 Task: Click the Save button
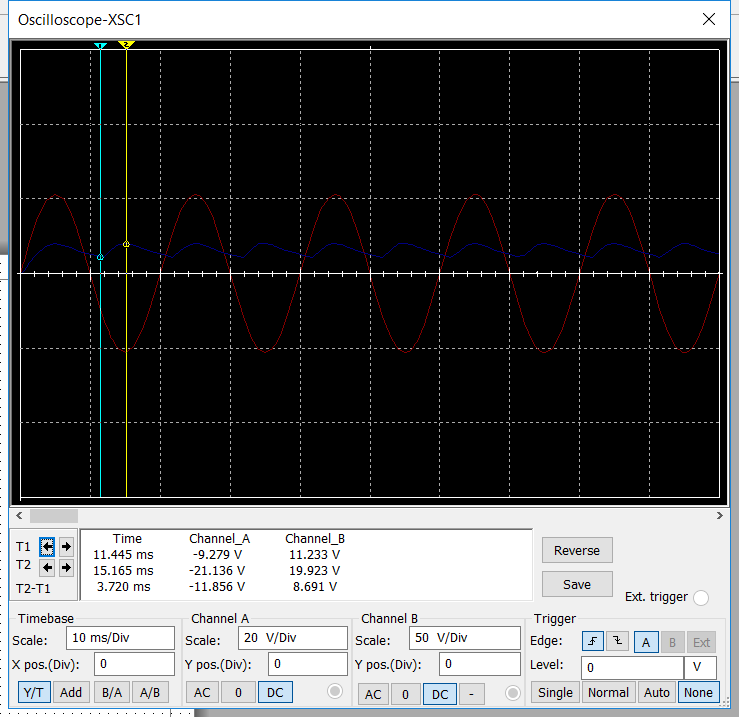[x=577, y=584]
